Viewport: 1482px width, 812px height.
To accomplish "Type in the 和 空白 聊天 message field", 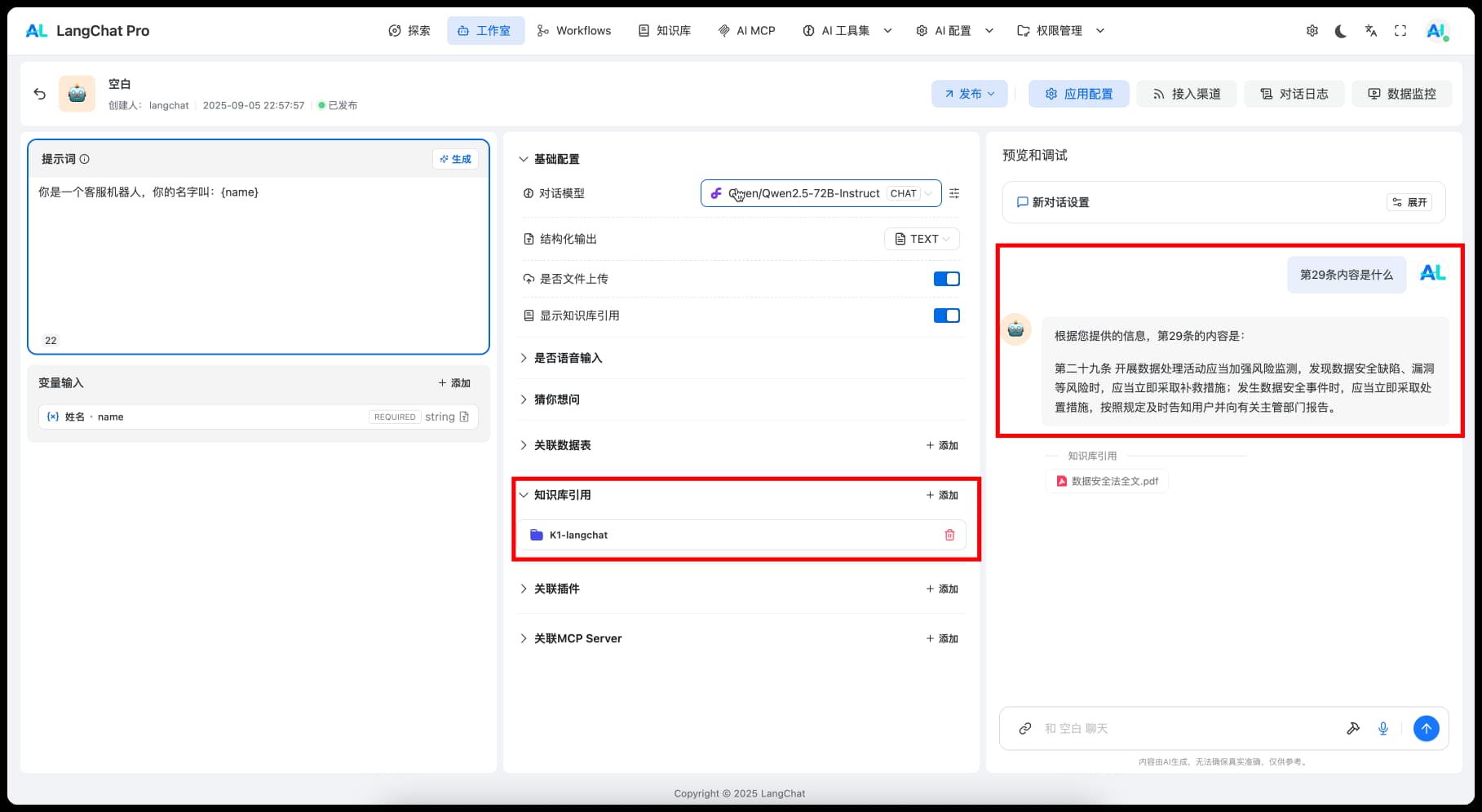I will [x=1183, y=728].
